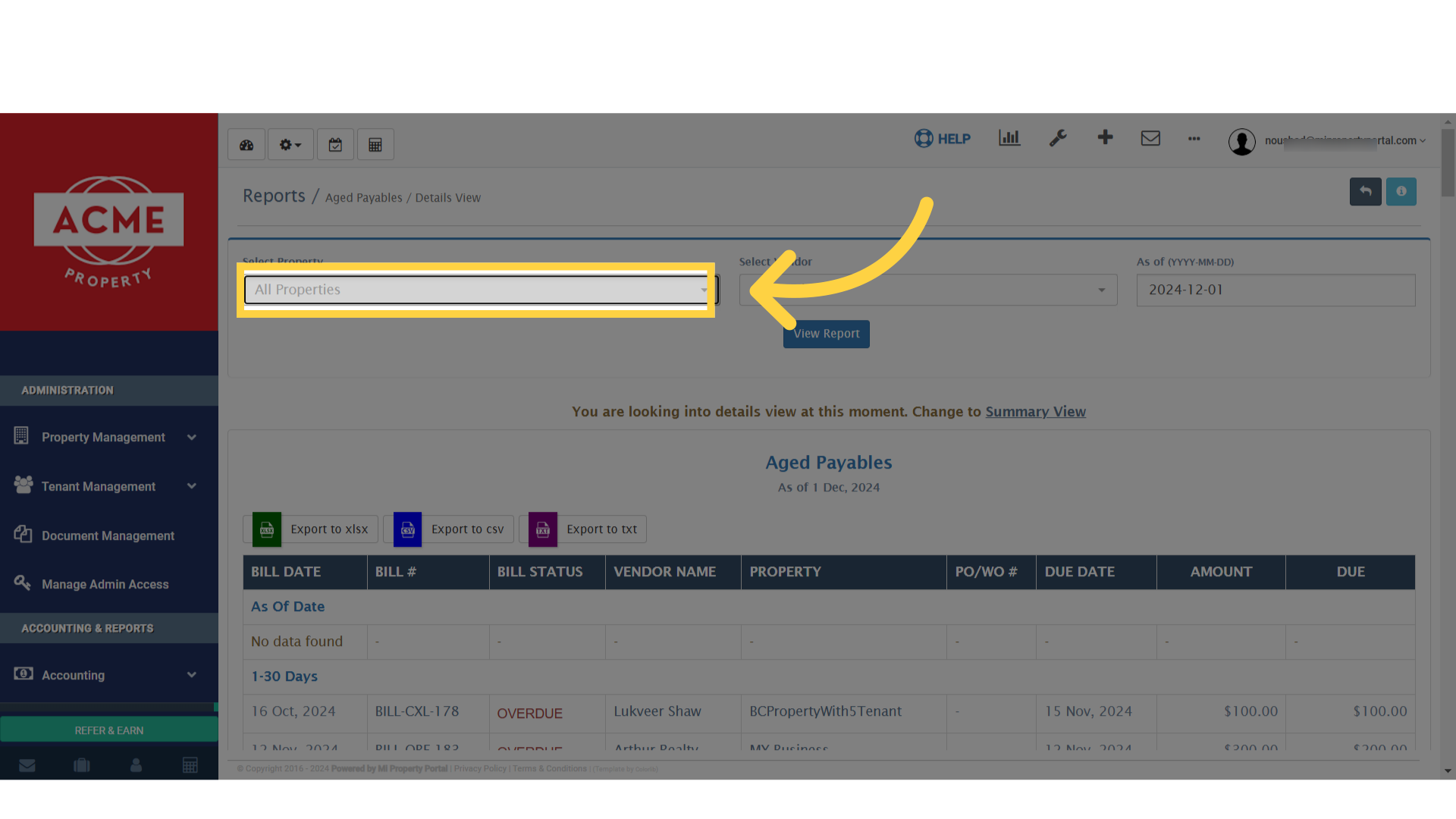
Task: Click the As of date field
Action: pyautogui.click(x=1276, y=290)
